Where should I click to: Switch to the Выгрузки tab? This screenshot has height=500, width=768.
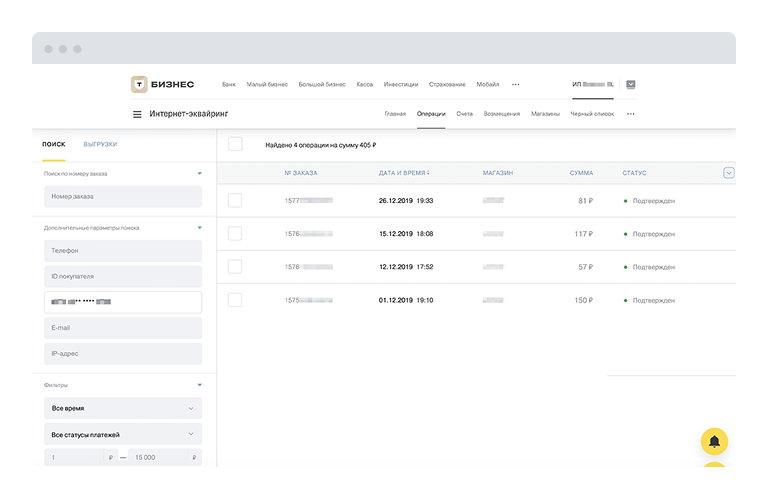coord(100,144)
